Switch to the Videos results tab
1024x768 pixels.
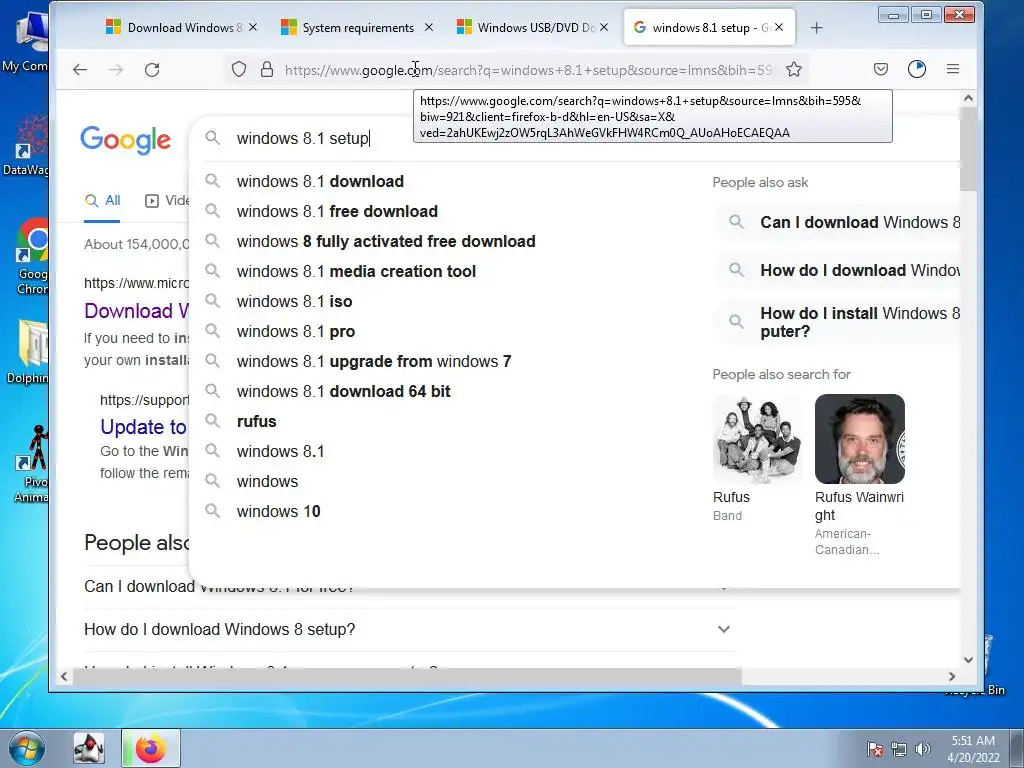[x=167, y=200]
